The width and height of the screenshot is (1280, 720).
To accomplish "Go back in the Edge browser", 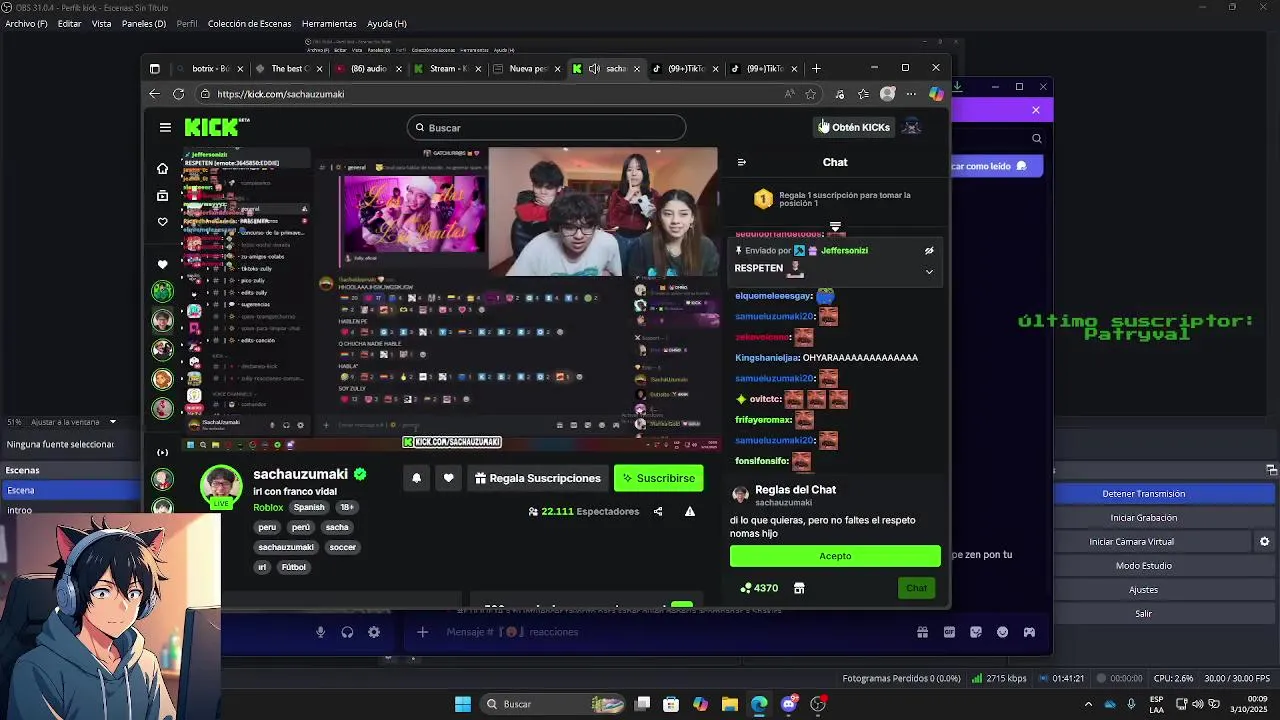I will coord(154,94).
